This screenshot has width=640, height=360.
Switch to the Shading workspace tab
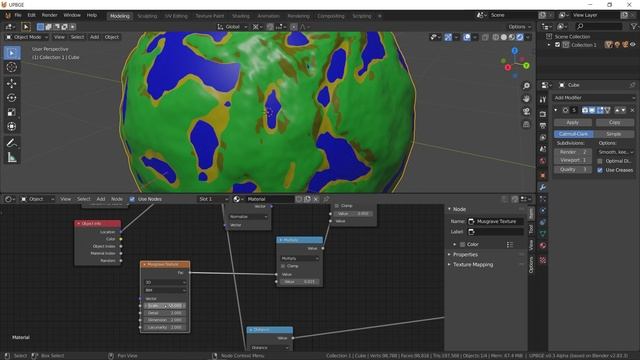[240, 16]
